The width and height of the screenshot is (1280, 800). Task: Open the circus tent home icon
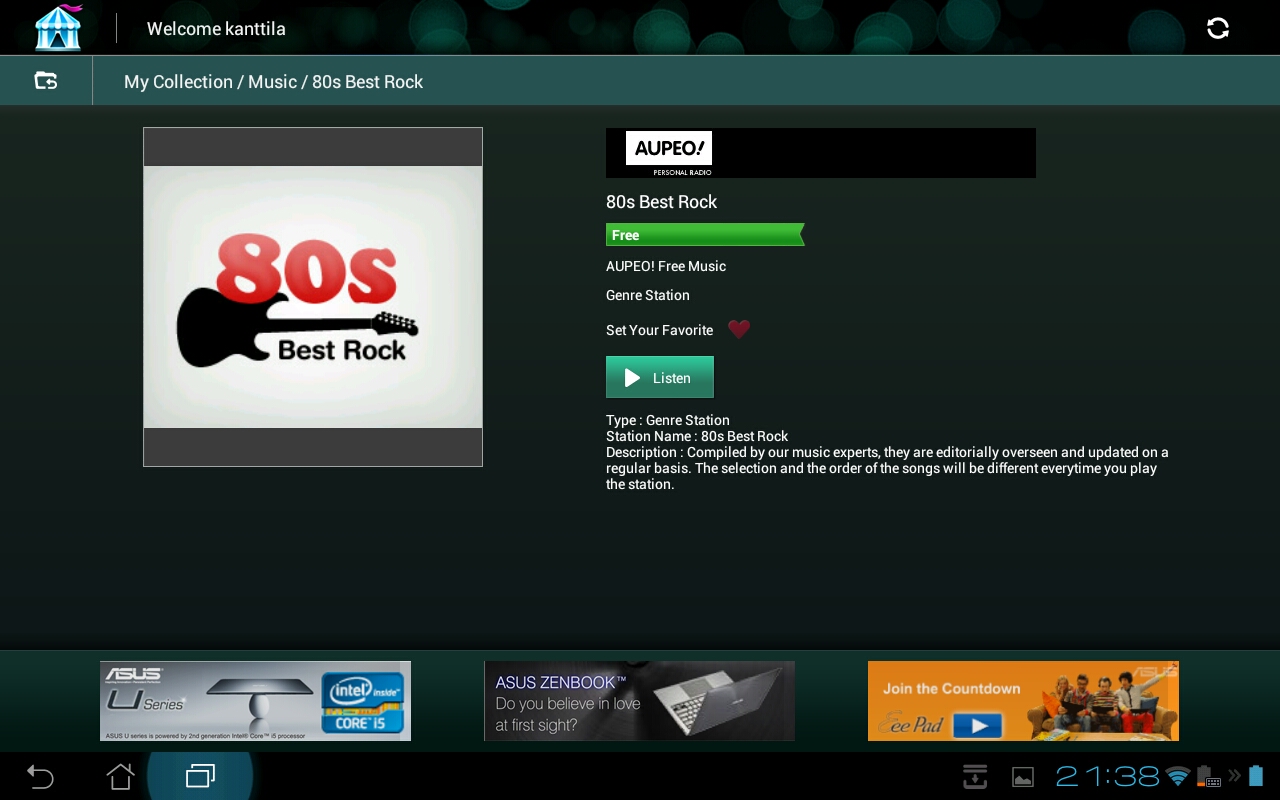coord(58,27)
